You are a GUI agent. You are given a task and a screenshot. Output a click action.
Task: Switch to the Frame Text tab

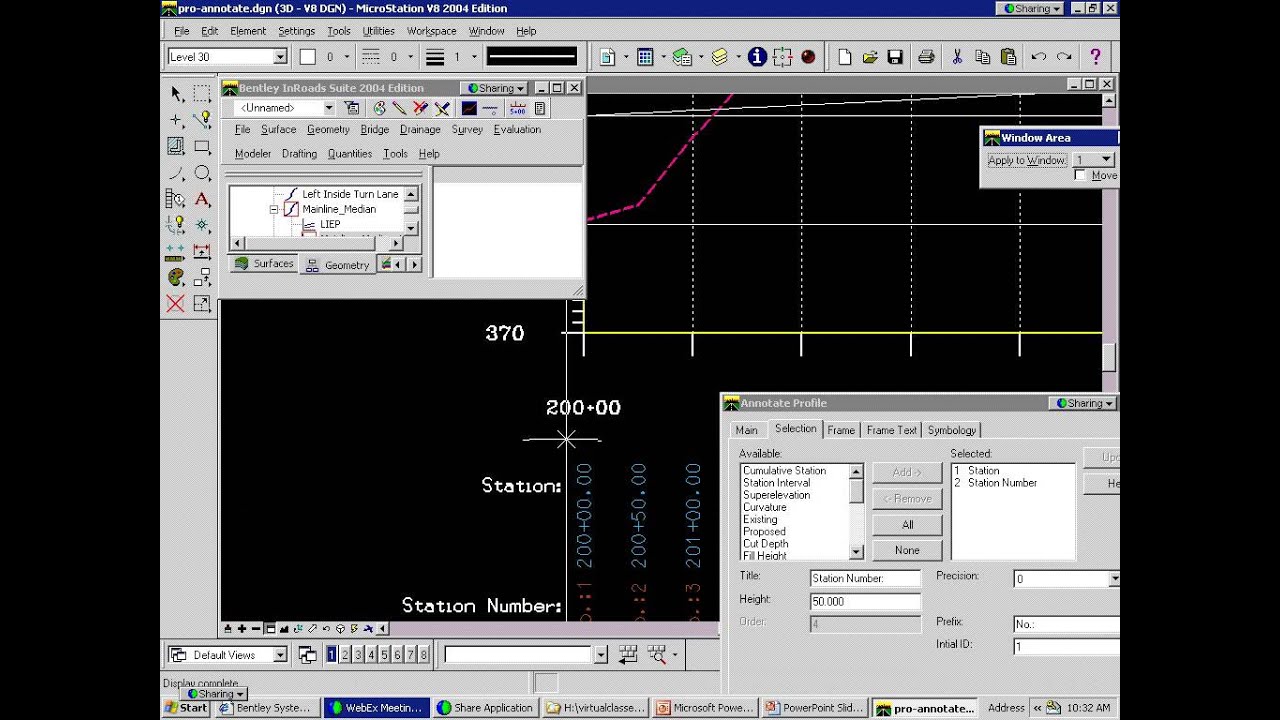click(x=891, y=430)
